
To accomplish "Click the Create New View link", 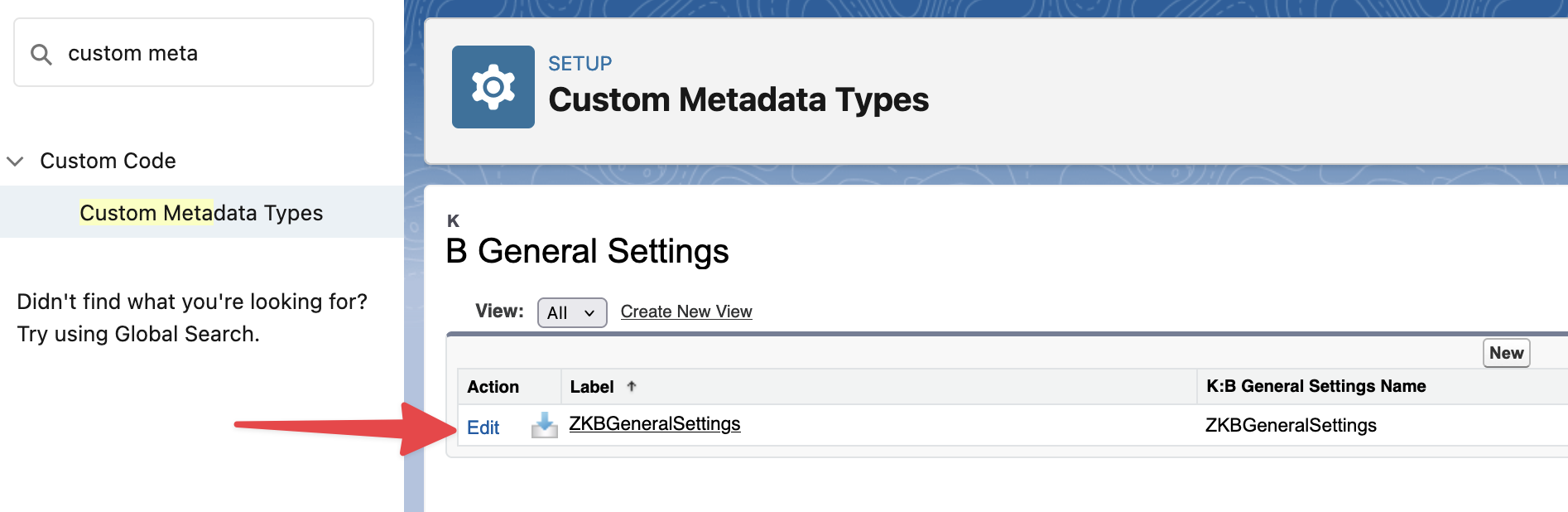I will click(x=685, y=312).
